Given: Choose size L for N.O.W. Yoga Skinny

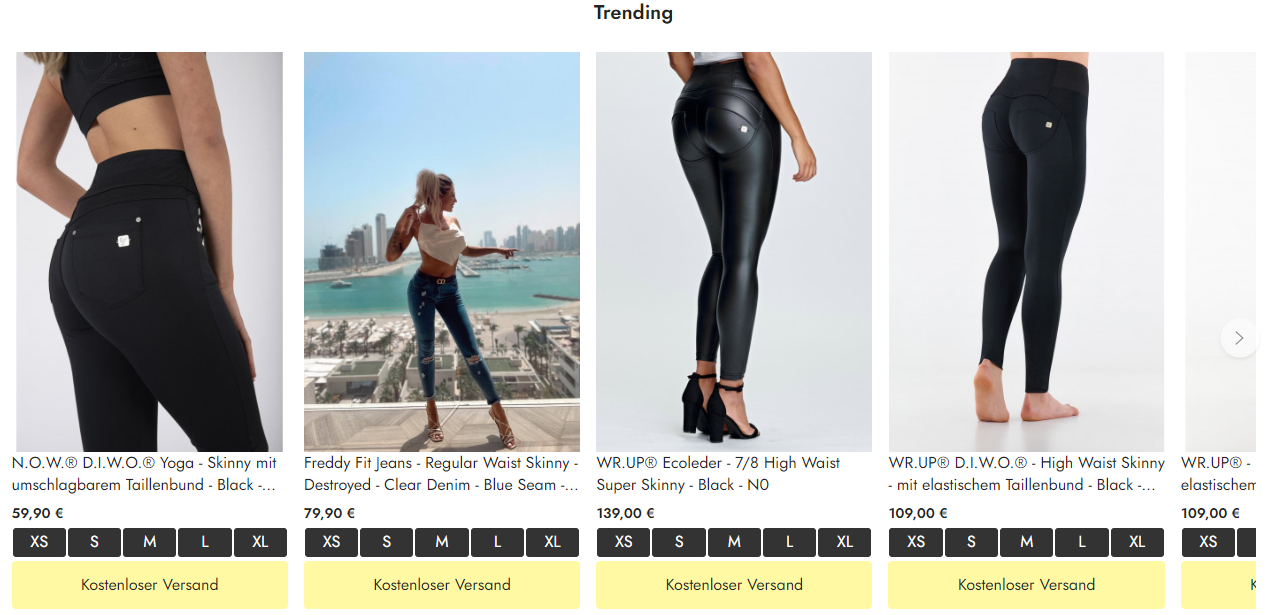Looking at the screenshot, I should [205, 542].
